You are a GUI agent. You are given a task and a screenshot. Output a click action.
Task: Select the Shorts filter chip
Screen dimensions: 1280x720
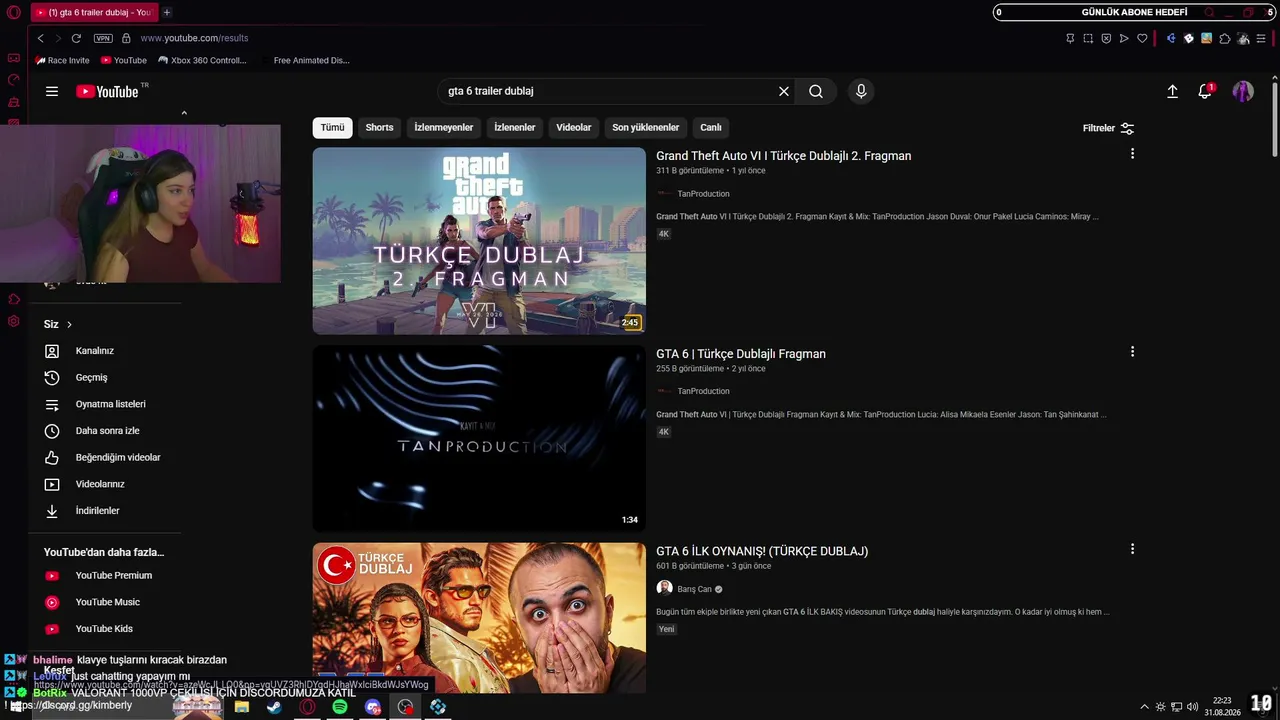point(379,127)
